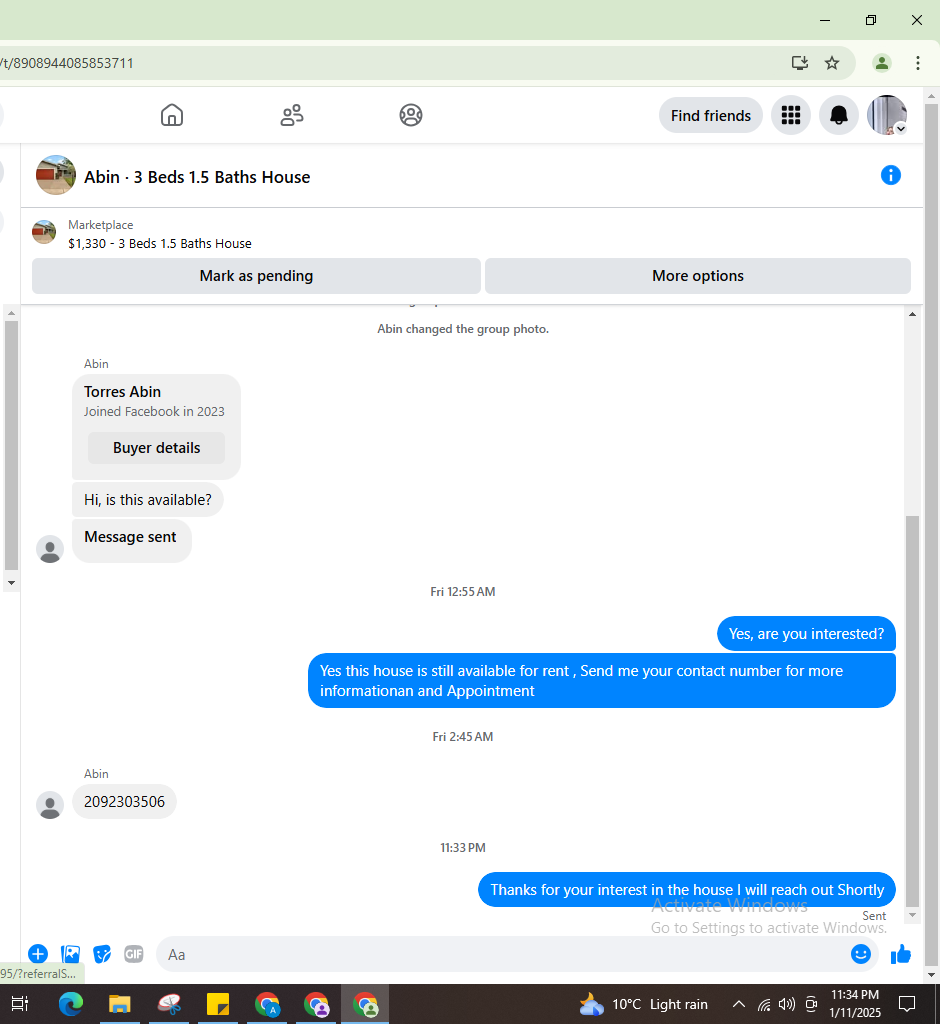This screenshot has height=1024, width=940.
Task: Open the Friends icon in top navigation
Action: 291,115
